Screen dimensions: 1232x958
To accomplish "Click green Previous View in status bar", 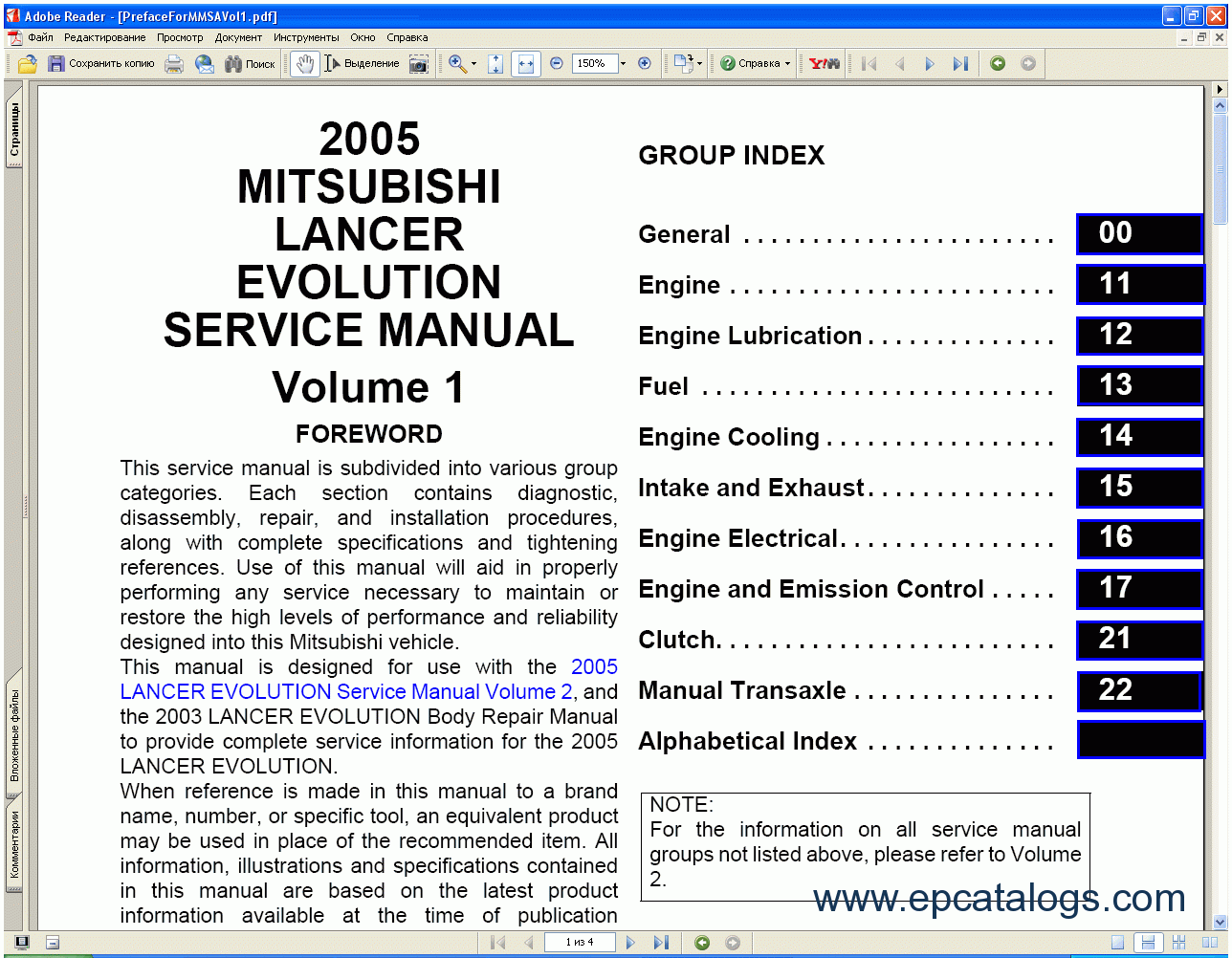I will click(x=702, y=942).
